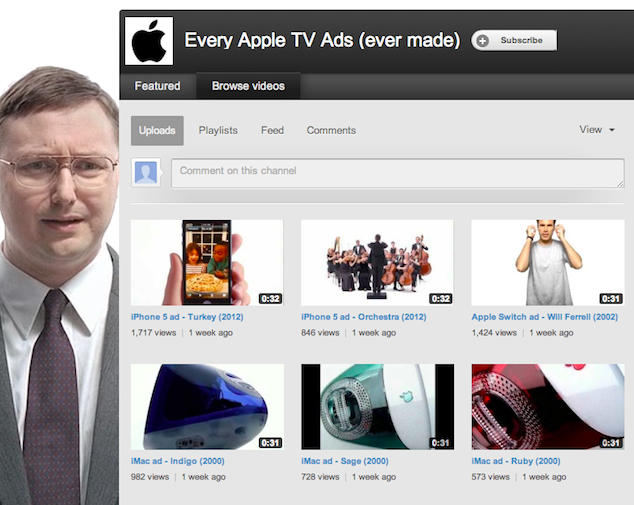634x505 pixels.
Task: Switch to the Feed tab
Action: click(x=272, y=130)
